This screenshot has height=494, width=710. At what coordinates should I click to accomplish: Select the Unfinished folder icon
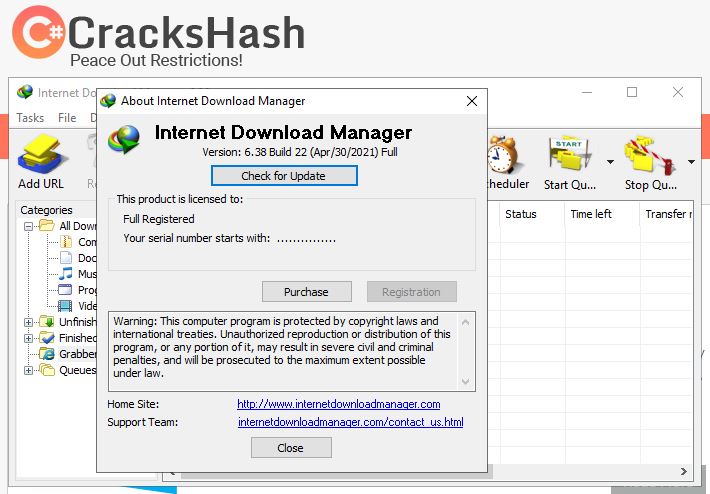tap(47, 322)
